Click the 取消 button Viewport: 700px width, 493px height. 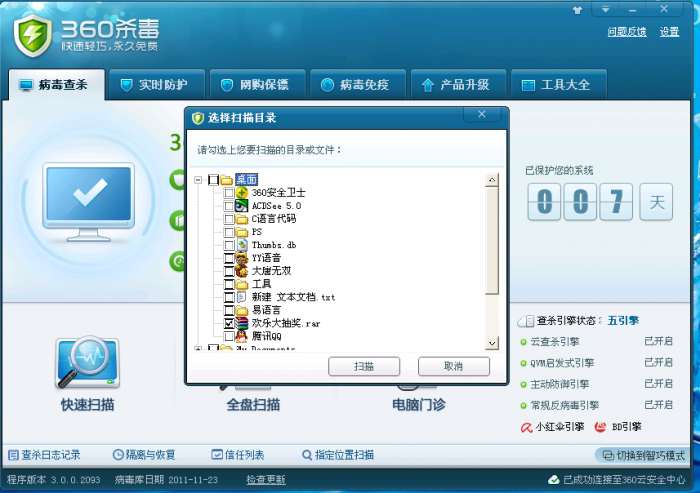coord(454,367)
